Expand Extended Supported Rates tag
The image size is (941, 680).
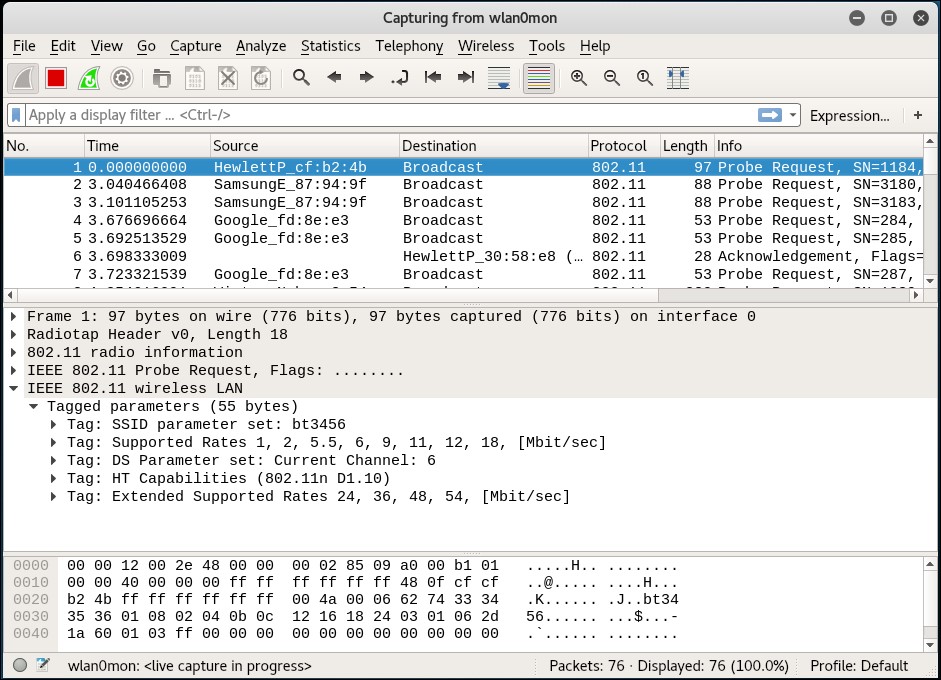(x=54, y=496)
